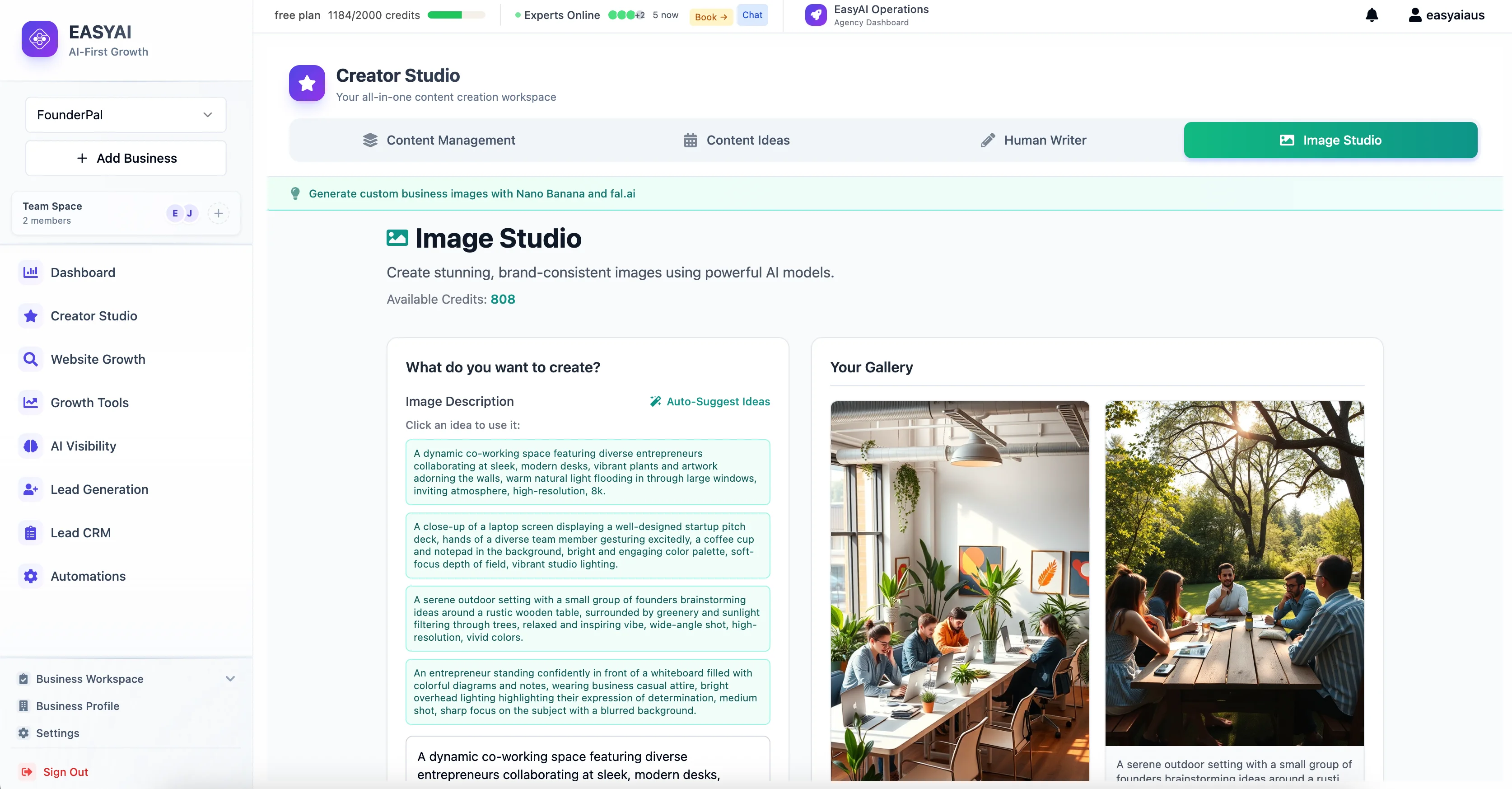Expand the FounderPal business selector
The height and width of the screenshot is (789, 1512).
[x=125, y=115]
